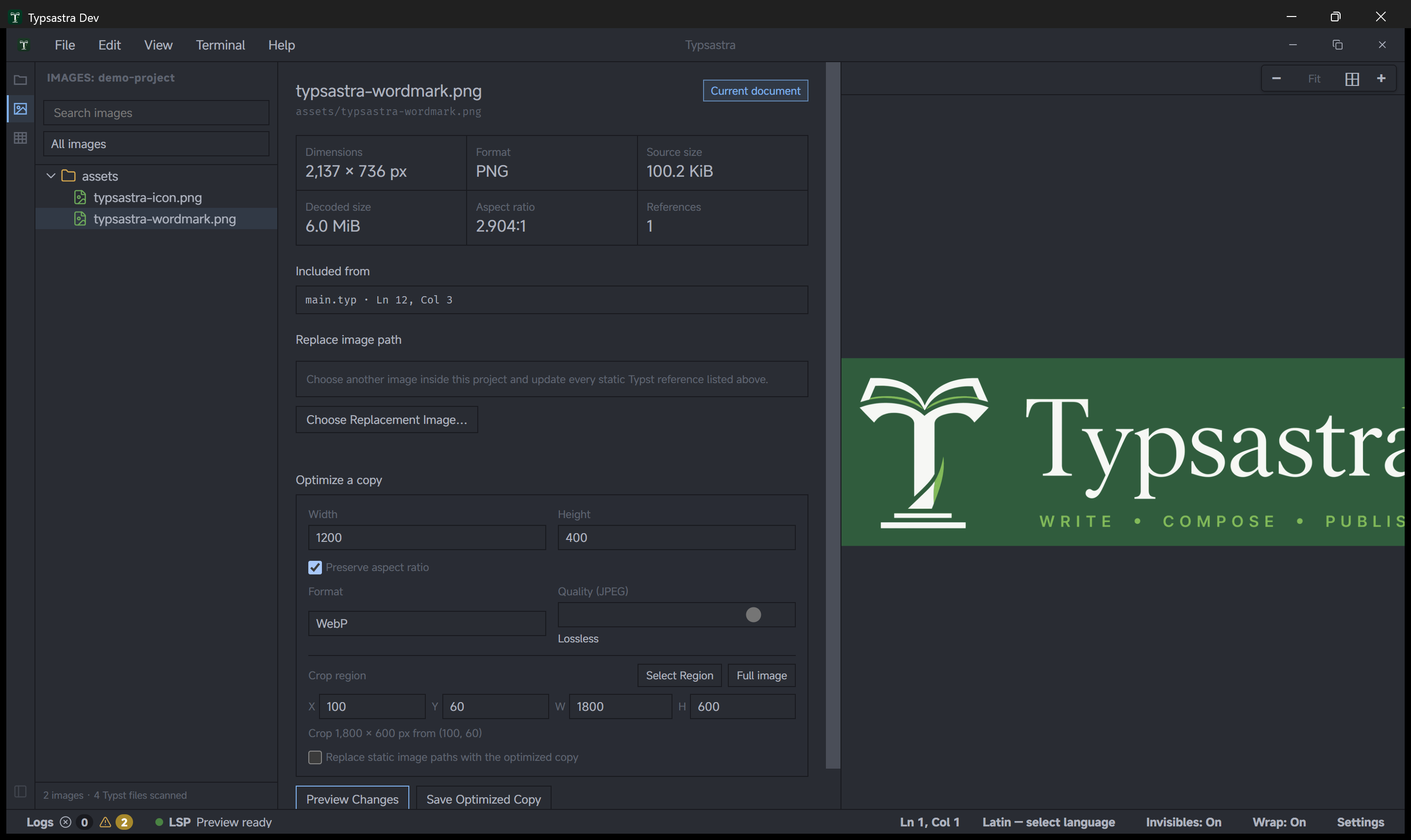Viewport: 1411px width, 840px height.
Task: Click the crop Y input field
Action: pos(495,706)
